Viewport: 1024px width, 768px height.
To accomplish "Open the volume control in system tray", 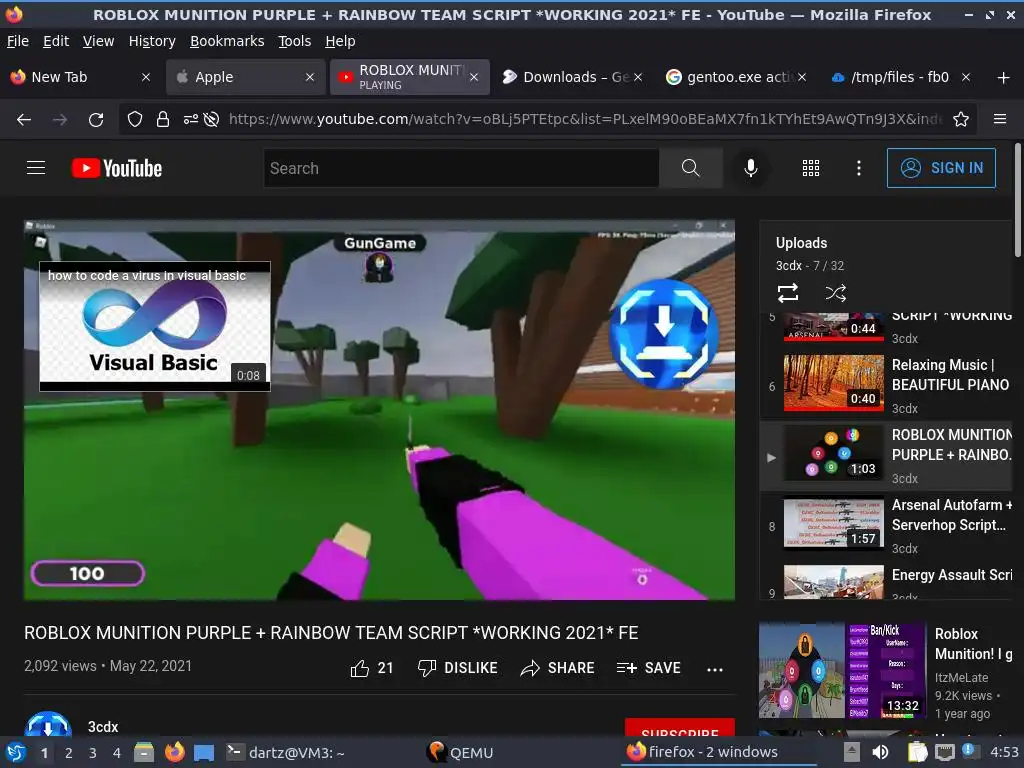I will click(x=880, y=752).
